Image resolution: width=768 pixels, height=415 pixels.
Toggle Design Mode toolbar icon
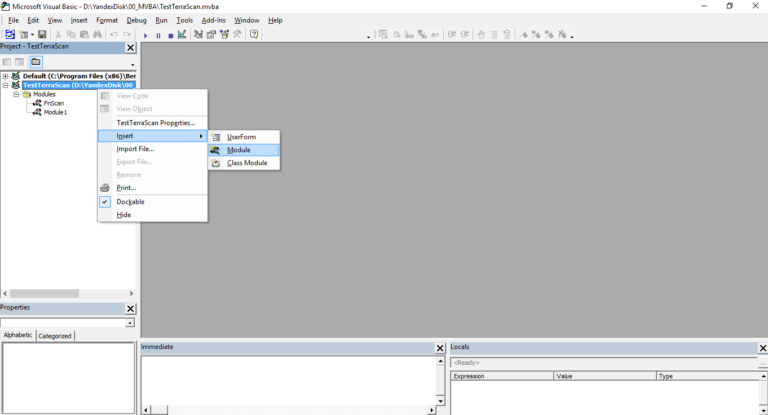tap(183, 35)
